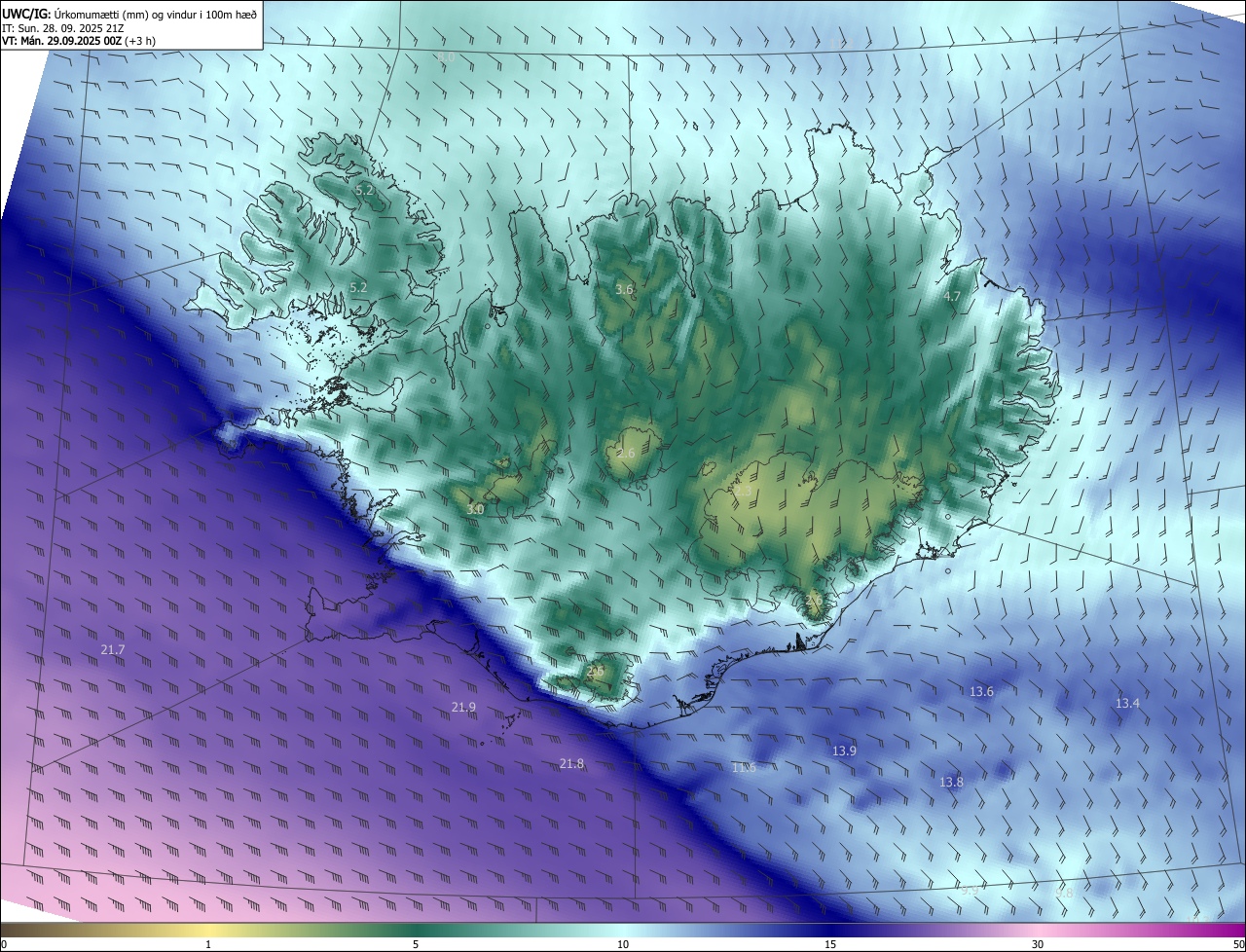Click the 9.9 value label
Screen dimensions: 1246x952
[x=970, y=890]
